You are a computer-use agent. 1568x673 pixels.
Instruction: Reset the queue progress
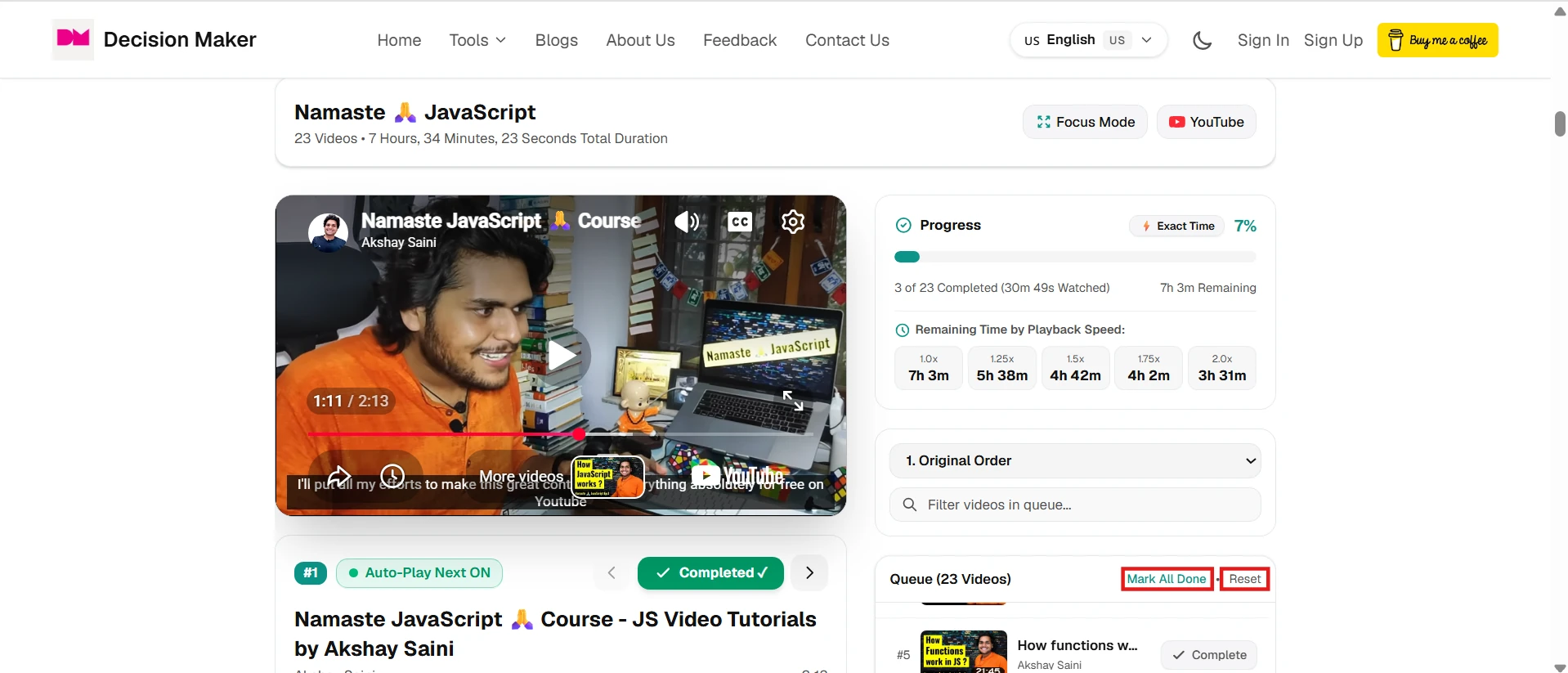1245,579
